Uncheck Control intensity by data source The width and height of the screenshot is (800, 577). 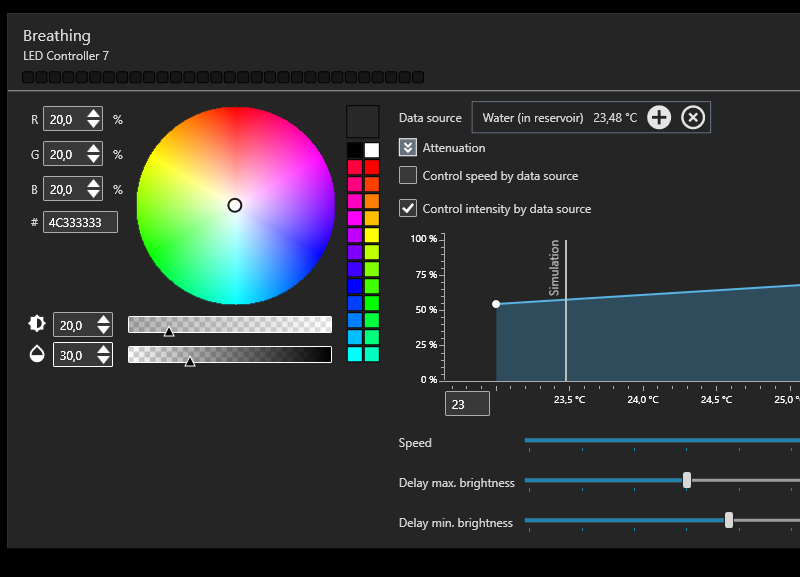(408, 209)
